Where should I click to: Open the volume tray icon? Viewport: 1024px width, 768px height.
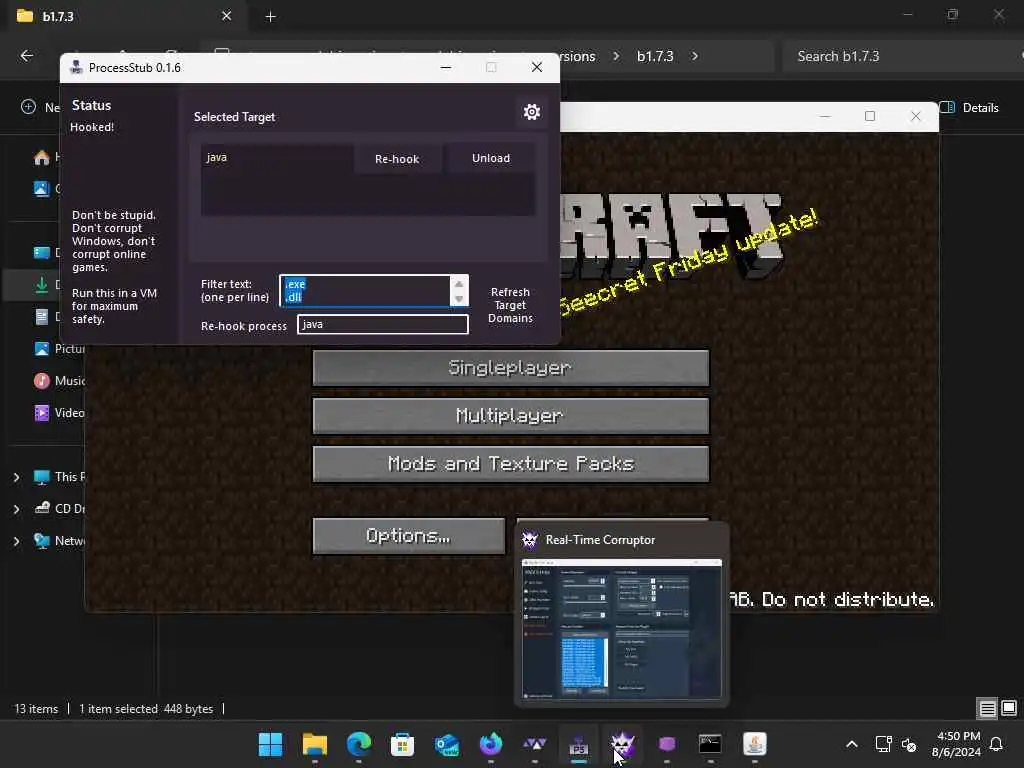pos(908,744)
